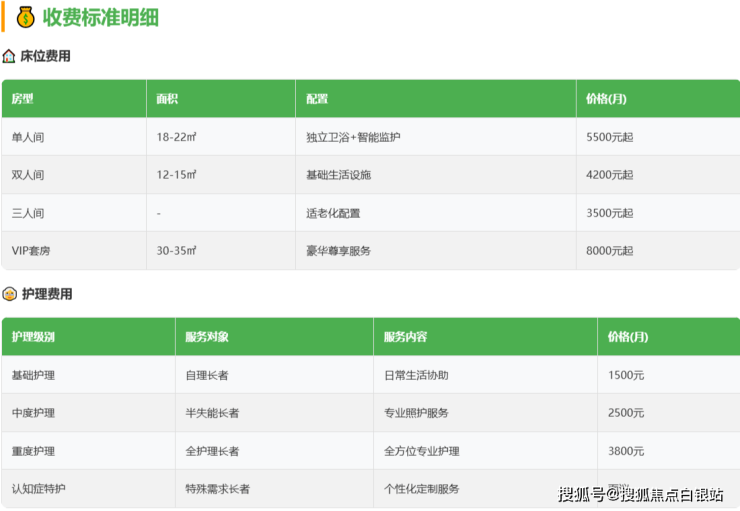Select the 基础护理 row label
This screenshot has height=511, width=740.
(x=33, y=375)
